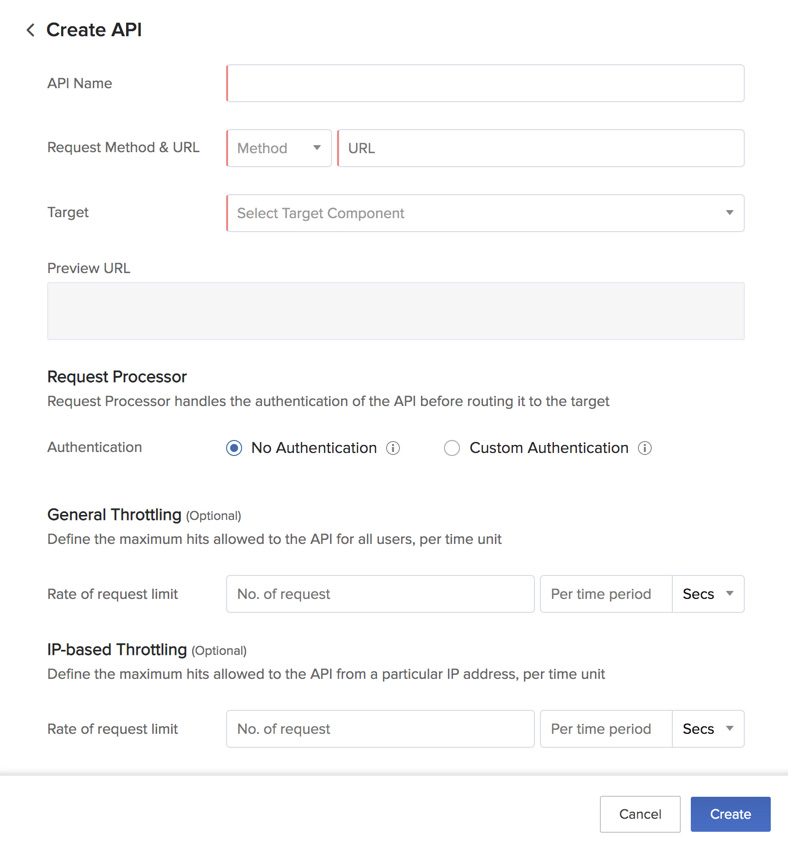This screenshot has width=788, height=847.
Task: Click the back arrow beside Create API
Action: click(30, 30)
